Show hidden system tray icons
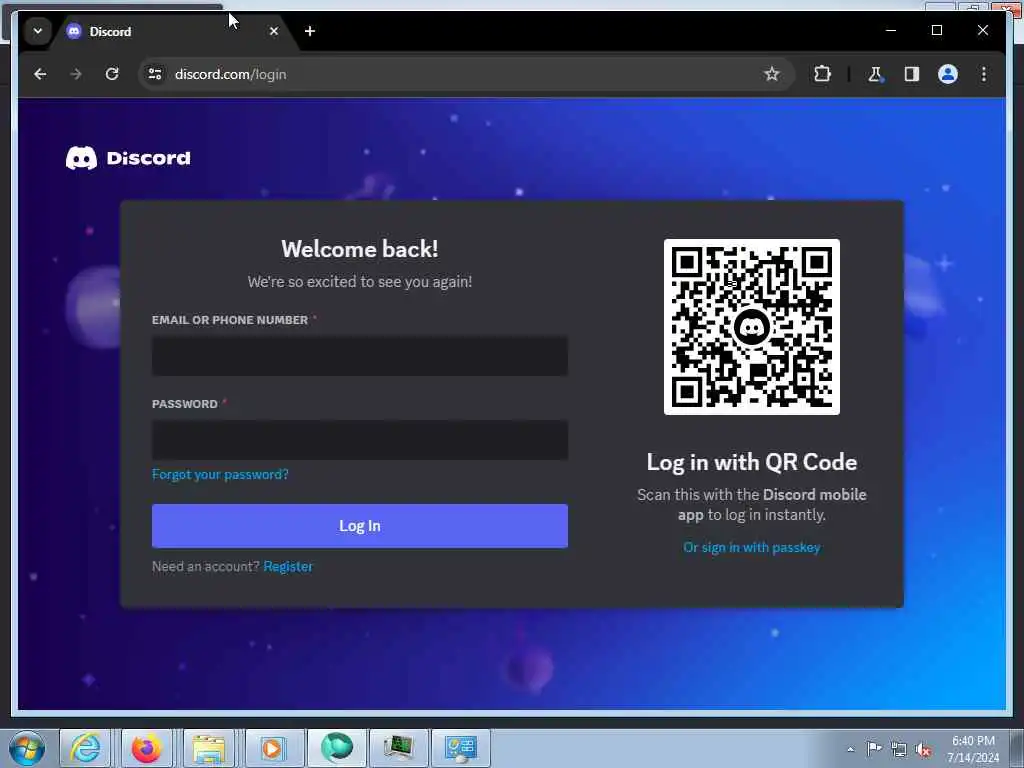This screenshot has width=1024, height=768. pyautogui.click(x=850, y=749)
